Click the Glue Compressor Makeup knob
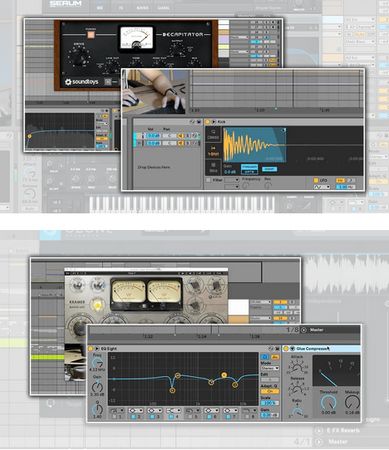 tap(352, 402)
